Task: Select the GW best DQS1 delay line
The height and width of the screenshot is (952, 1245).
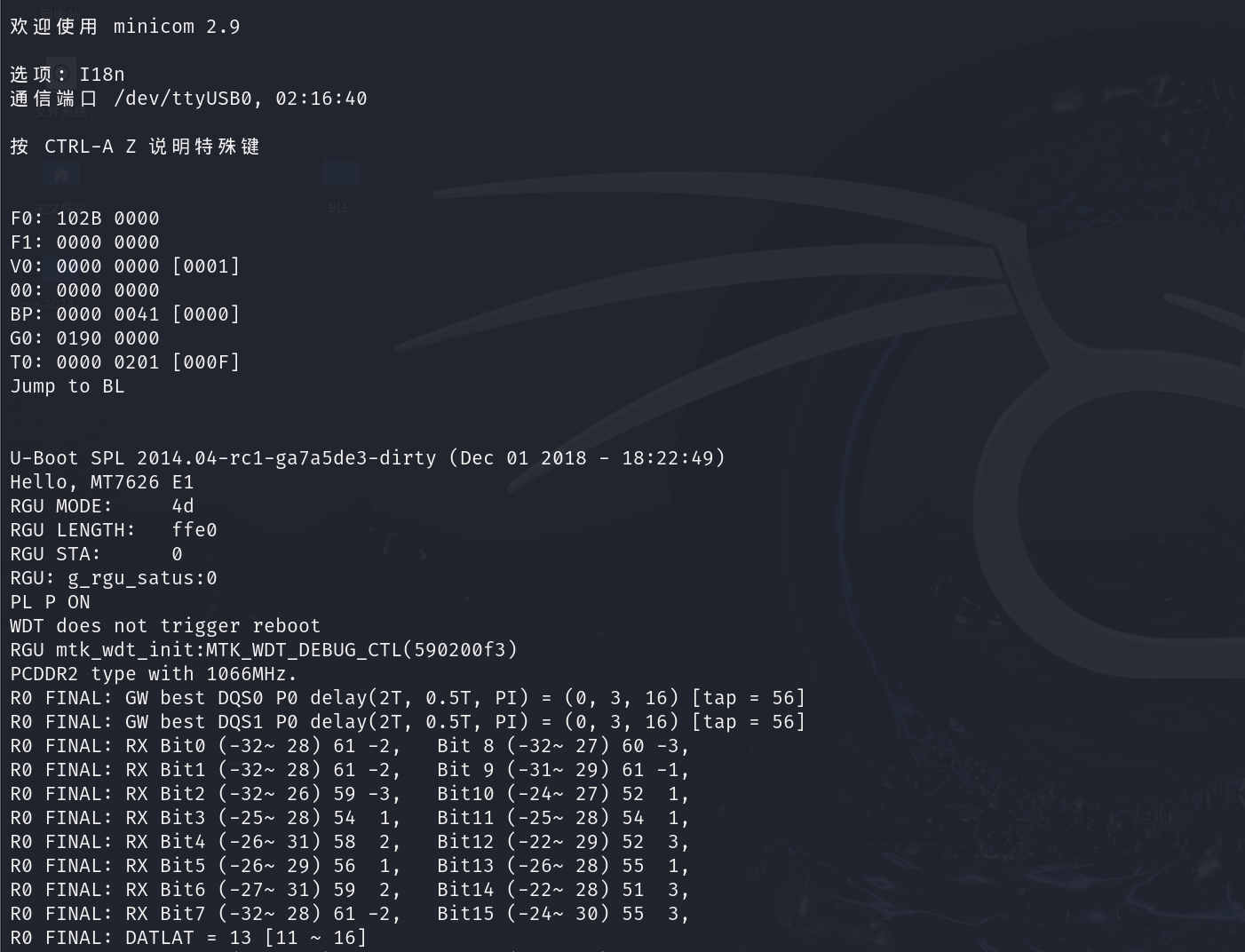Action: (x=408, y=722)
